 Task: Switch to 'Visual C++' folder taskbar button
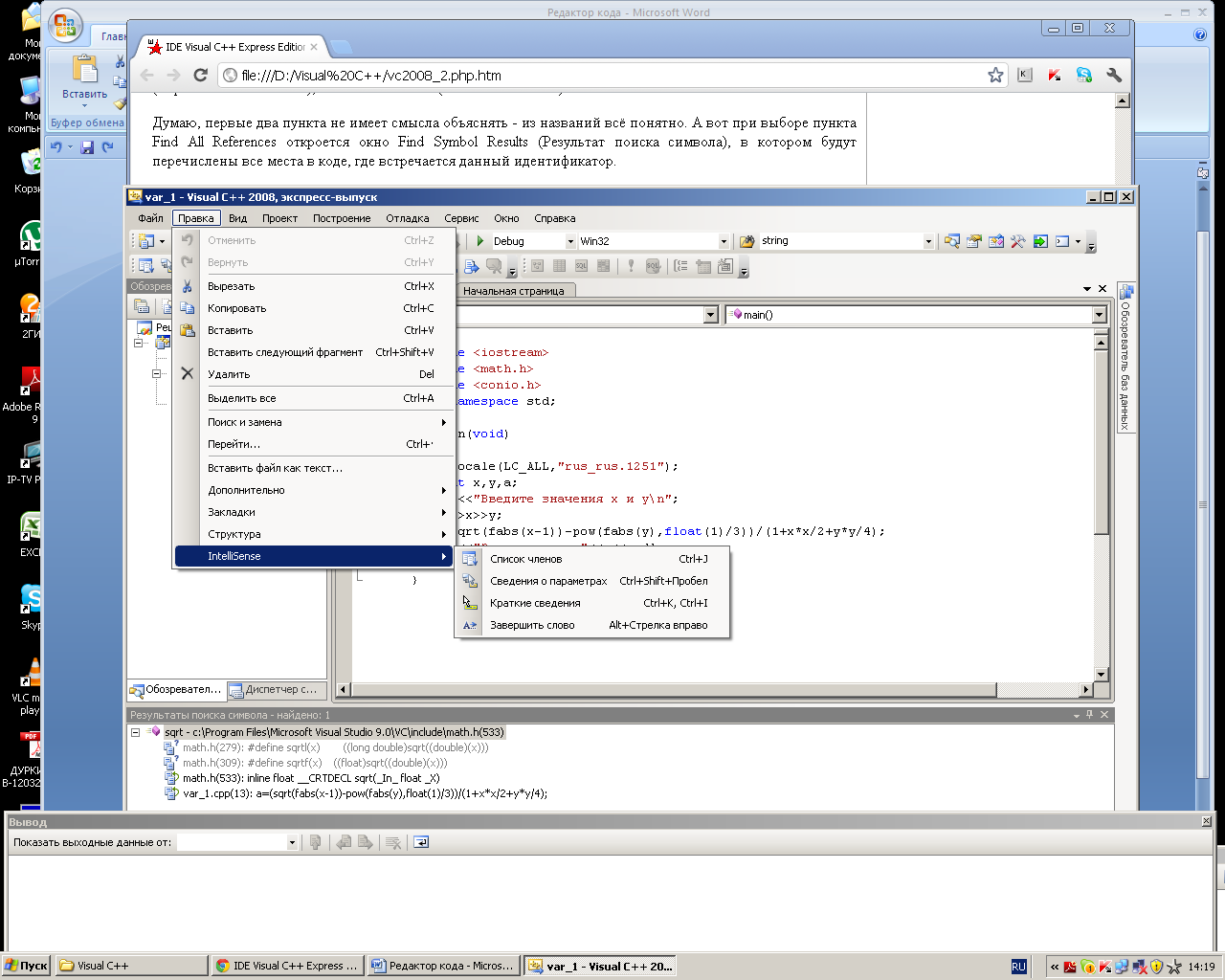(131, 966)
